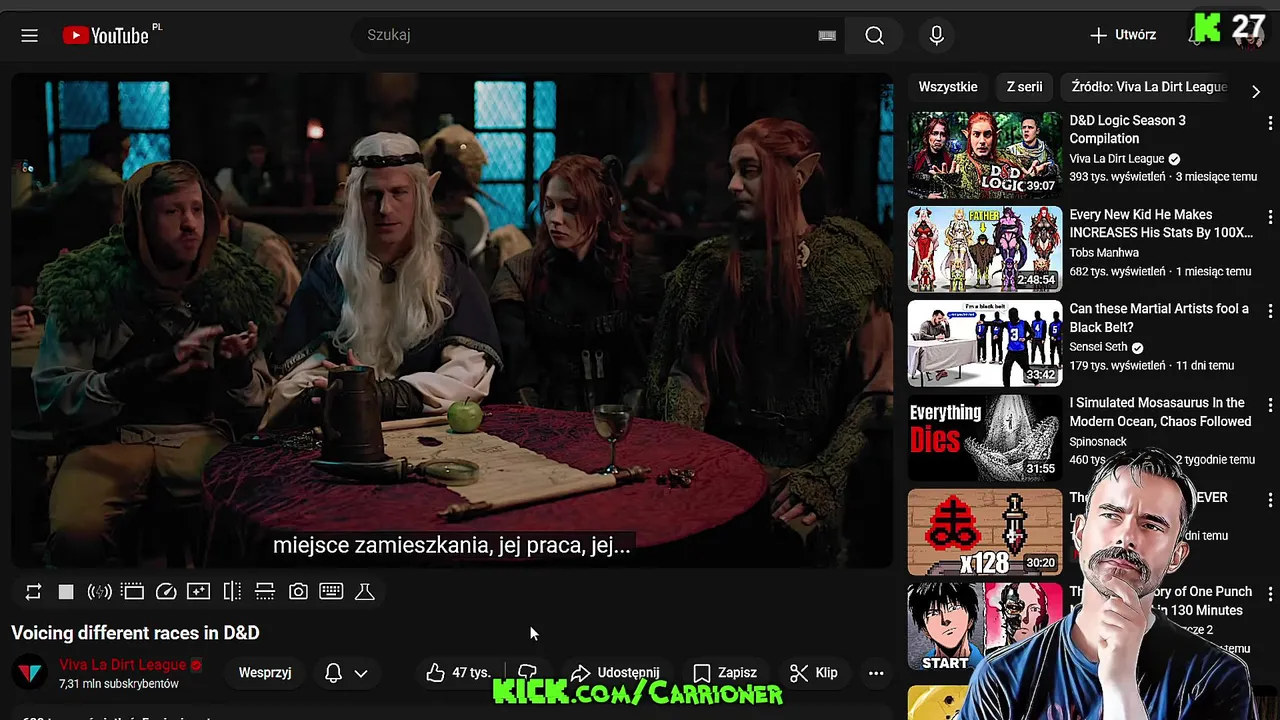Open Everything Dies Mosasaurus thumbnail
1280x720 pixels.
pyautogui.click(x=985, y=437)
